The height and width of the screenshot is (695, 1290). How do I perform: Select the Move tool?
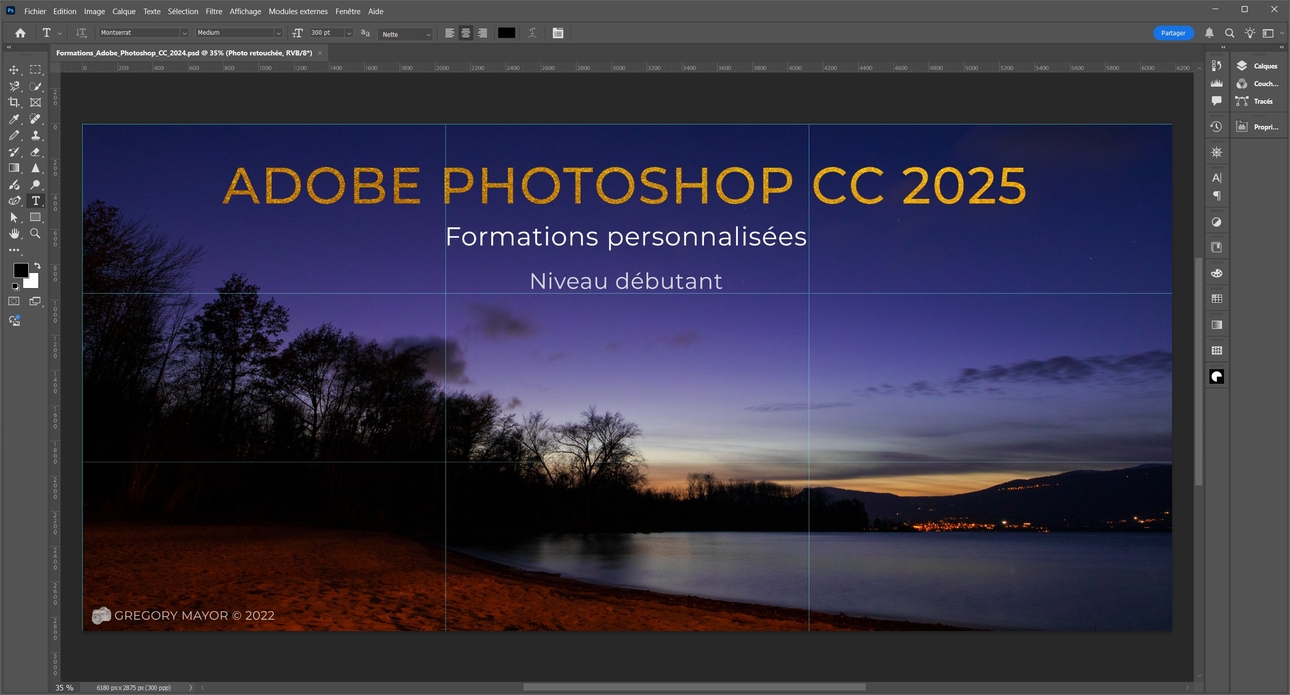(14, 70)
